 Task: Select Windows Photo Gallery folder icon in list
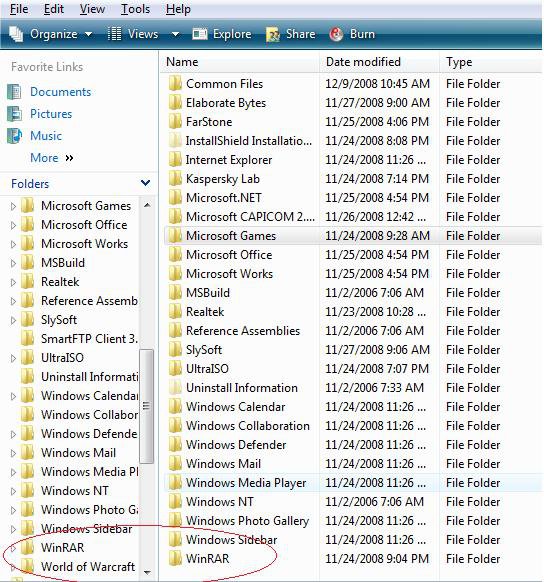tap(175, 520)
